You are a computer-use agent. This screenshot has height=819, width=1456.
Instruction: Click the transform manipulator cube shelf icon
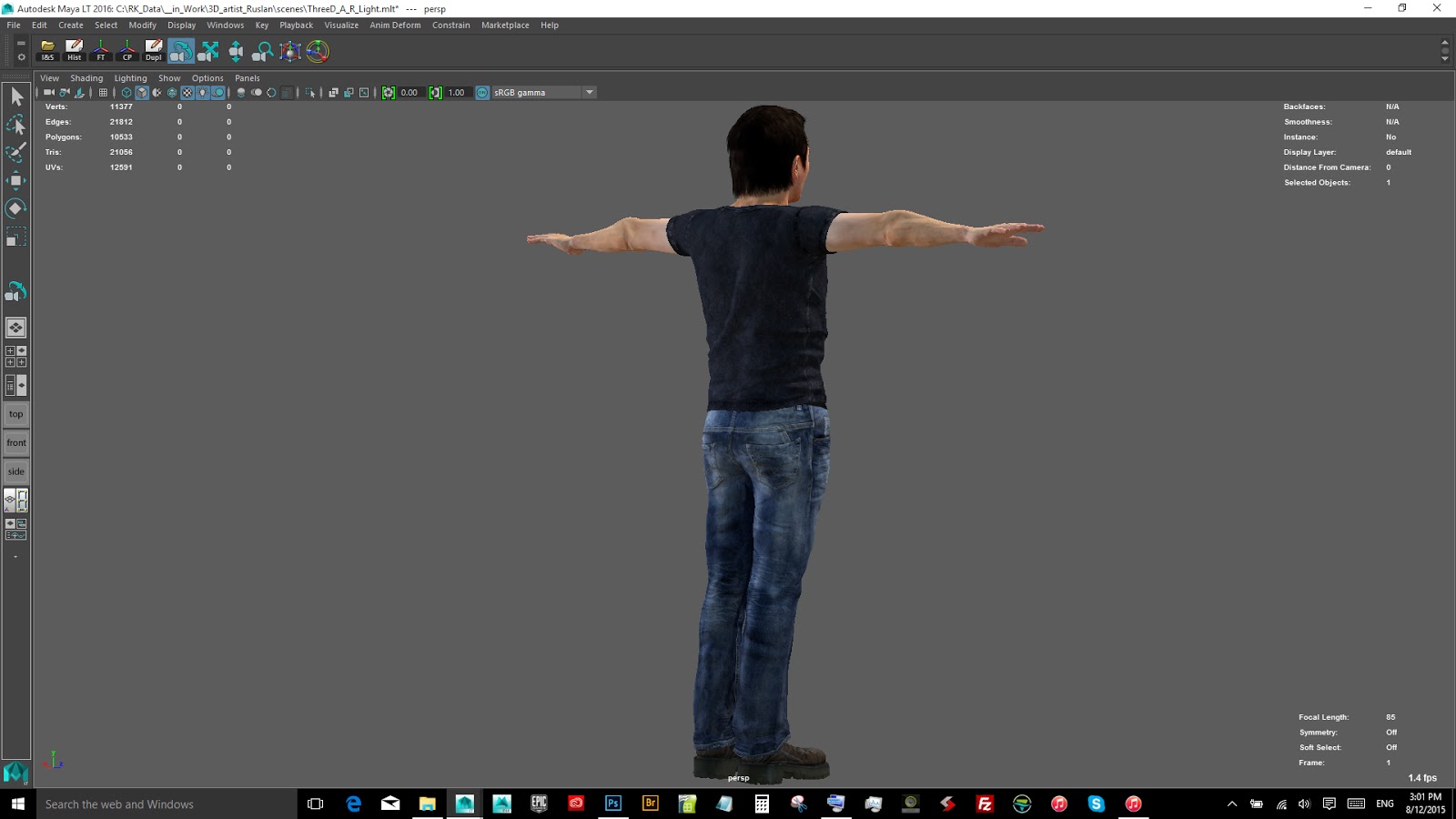(290, 51)
